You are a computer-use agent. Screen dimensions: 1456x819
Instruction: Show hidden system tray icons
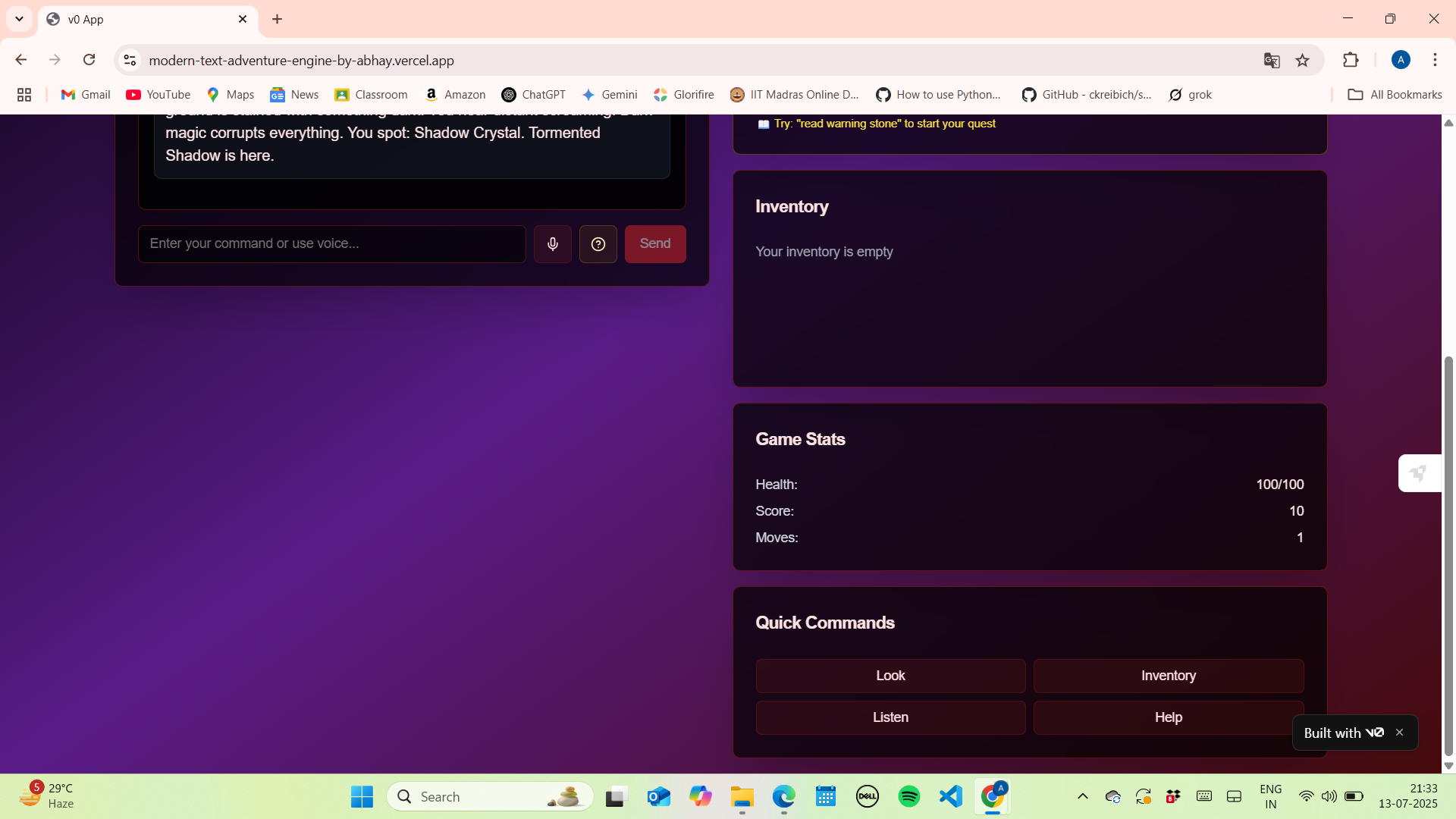pos(1082,796)
